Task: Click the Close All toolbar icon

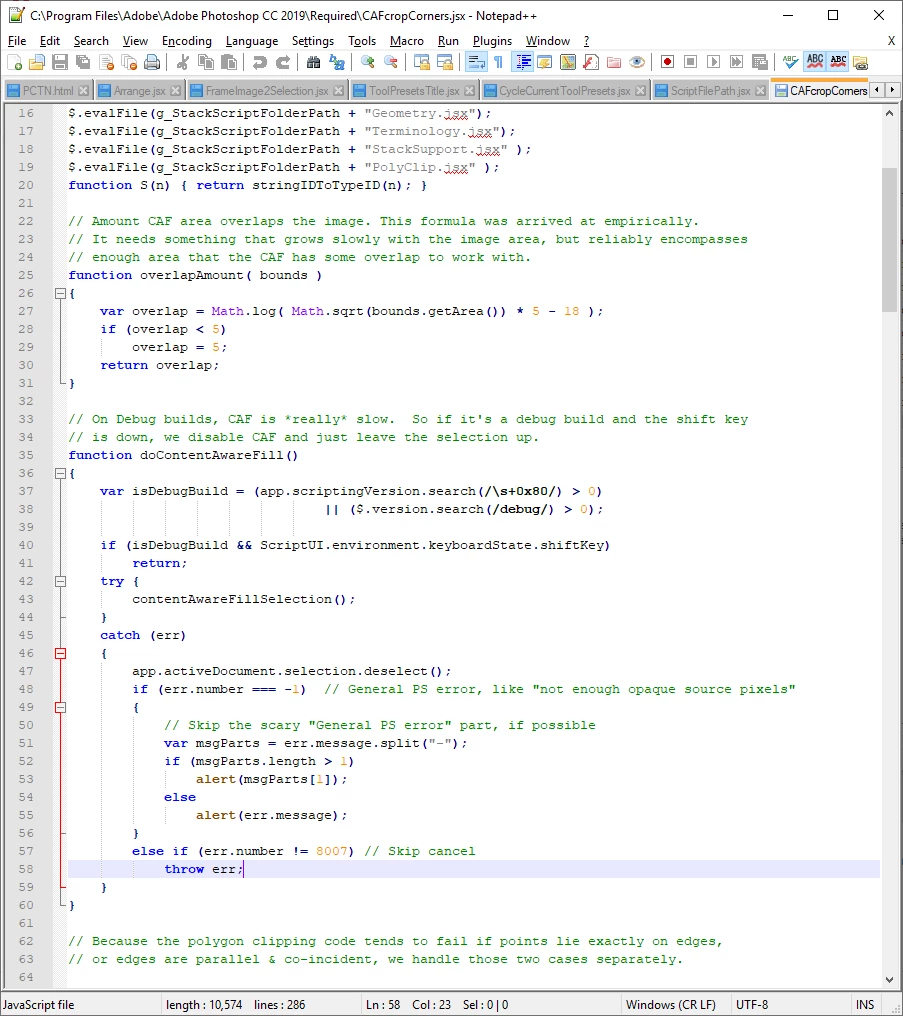Action: click(x=129, y=62)
